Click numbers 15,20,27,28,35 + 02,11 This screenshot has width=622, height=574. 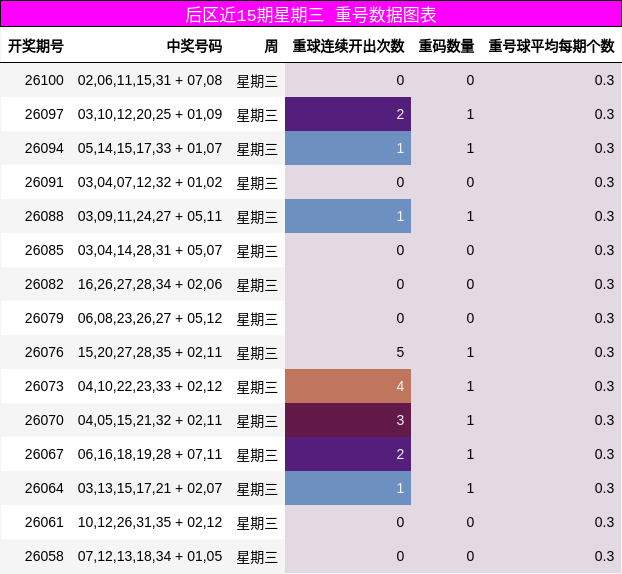[150, 352]
